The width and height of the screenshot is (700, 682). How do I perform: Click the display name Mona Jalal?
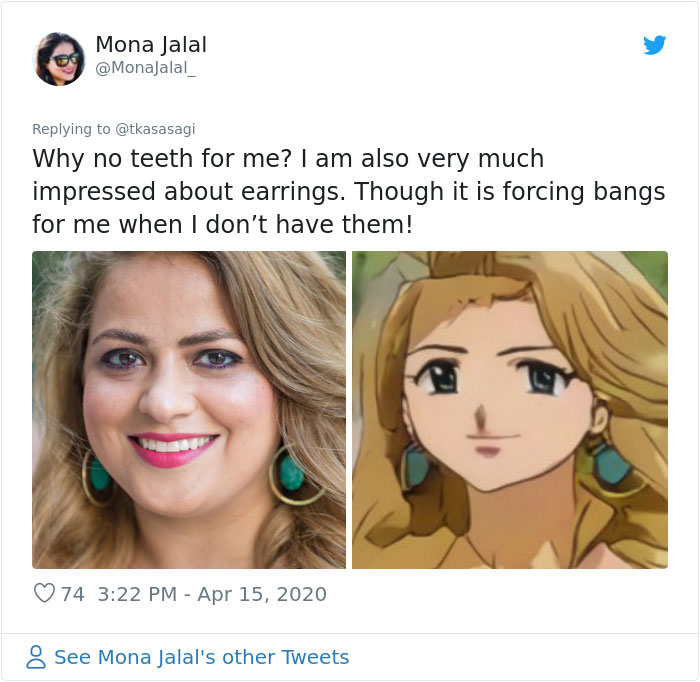[151, 44]
